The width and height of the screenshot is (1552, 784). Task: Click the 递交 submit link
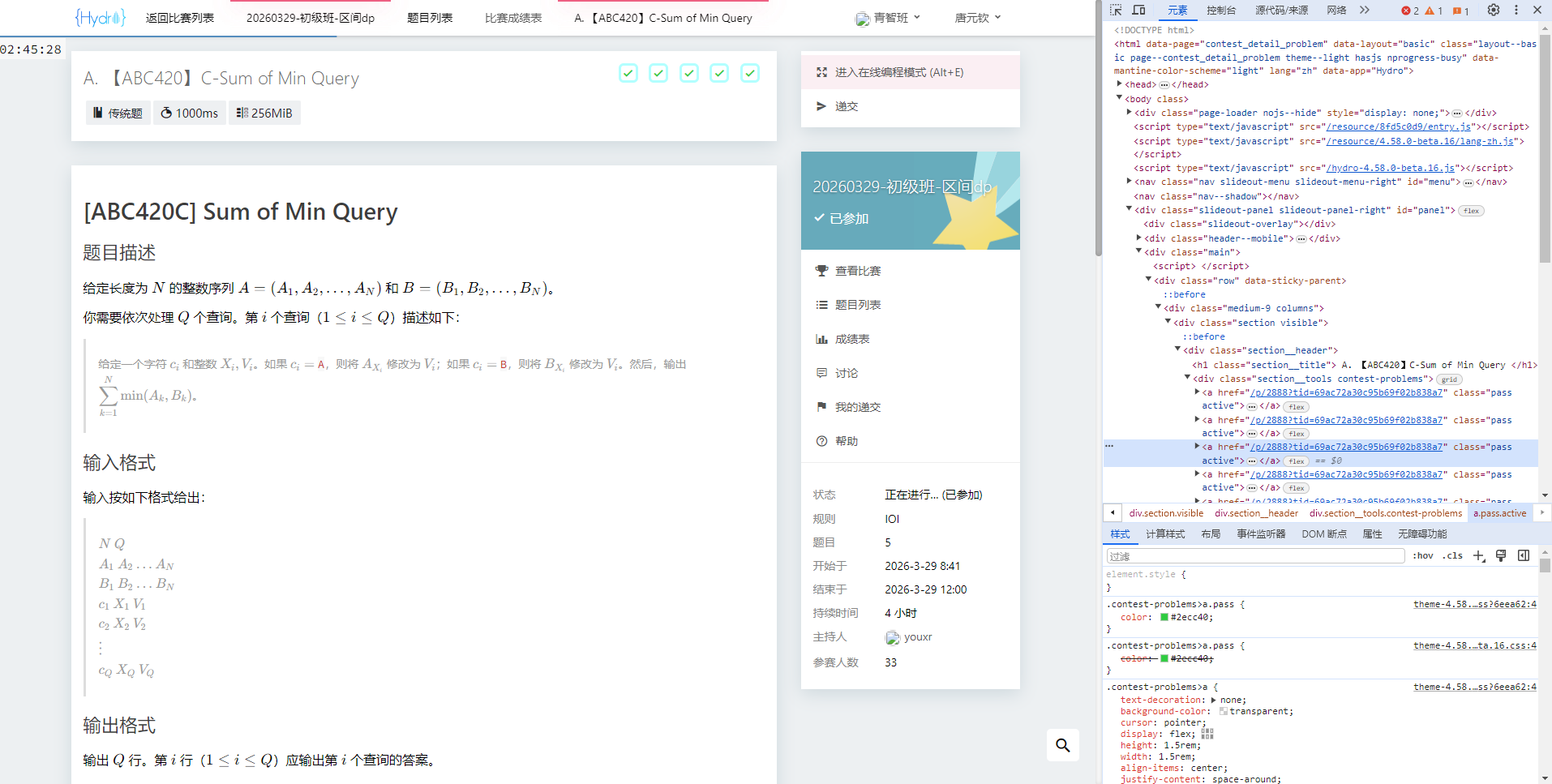846,106
